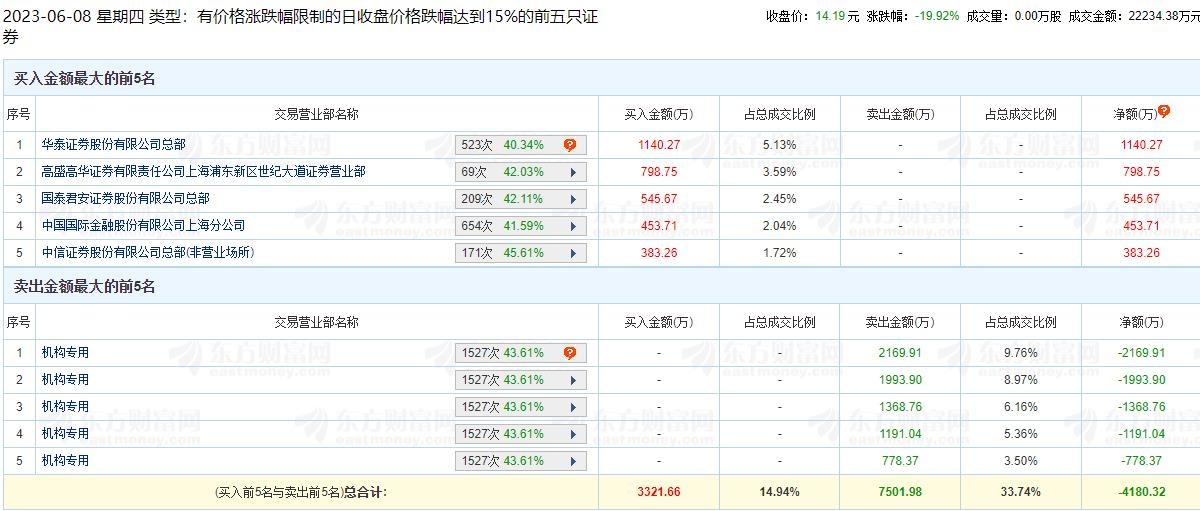Expand 1527次 stats box in fourth 机构专用 row

(x=509, y=434)
